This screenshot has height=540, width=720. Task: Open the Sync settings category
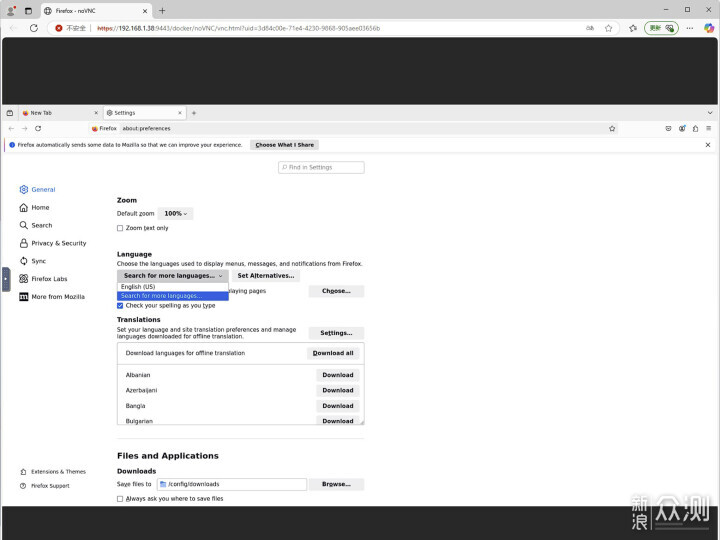[x=33, y=261]
